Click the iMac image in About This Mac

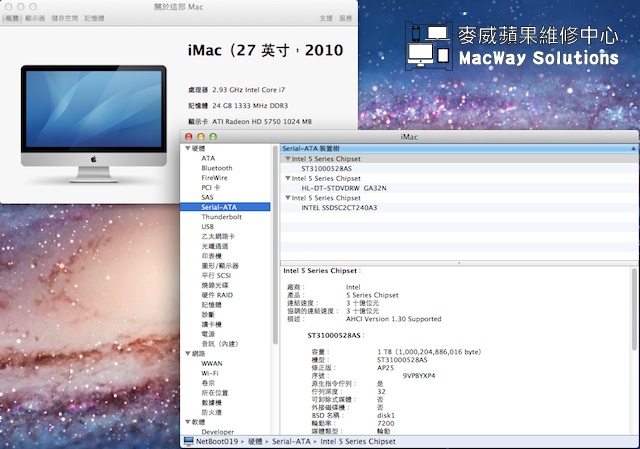(94, 124)
